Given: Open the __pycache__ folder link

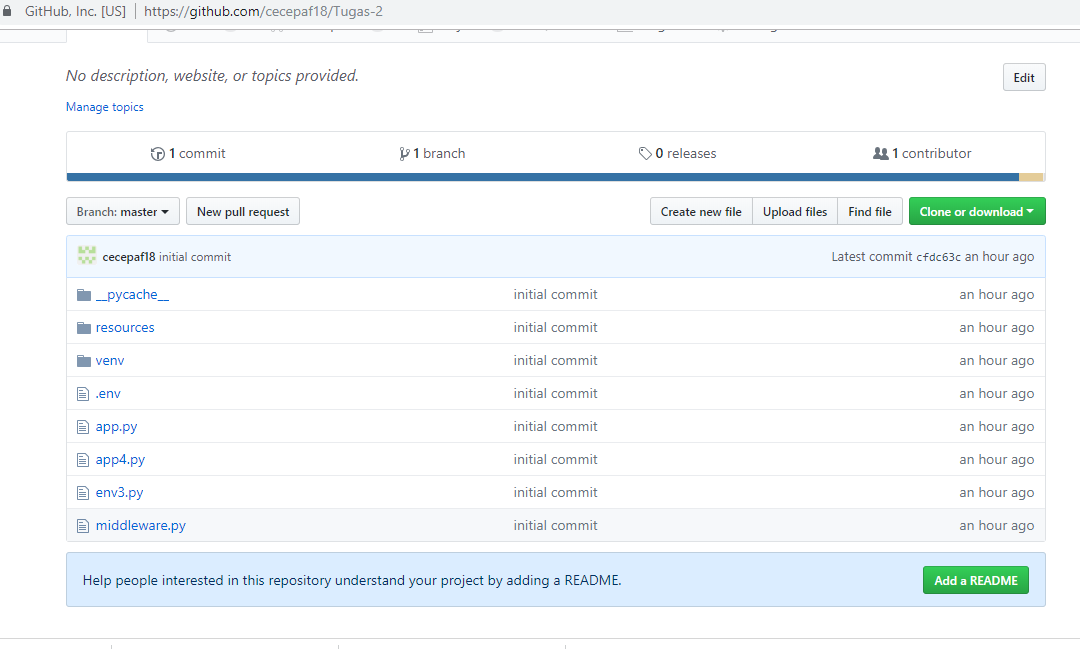Looking at the screenshot, I should (132, 295).
